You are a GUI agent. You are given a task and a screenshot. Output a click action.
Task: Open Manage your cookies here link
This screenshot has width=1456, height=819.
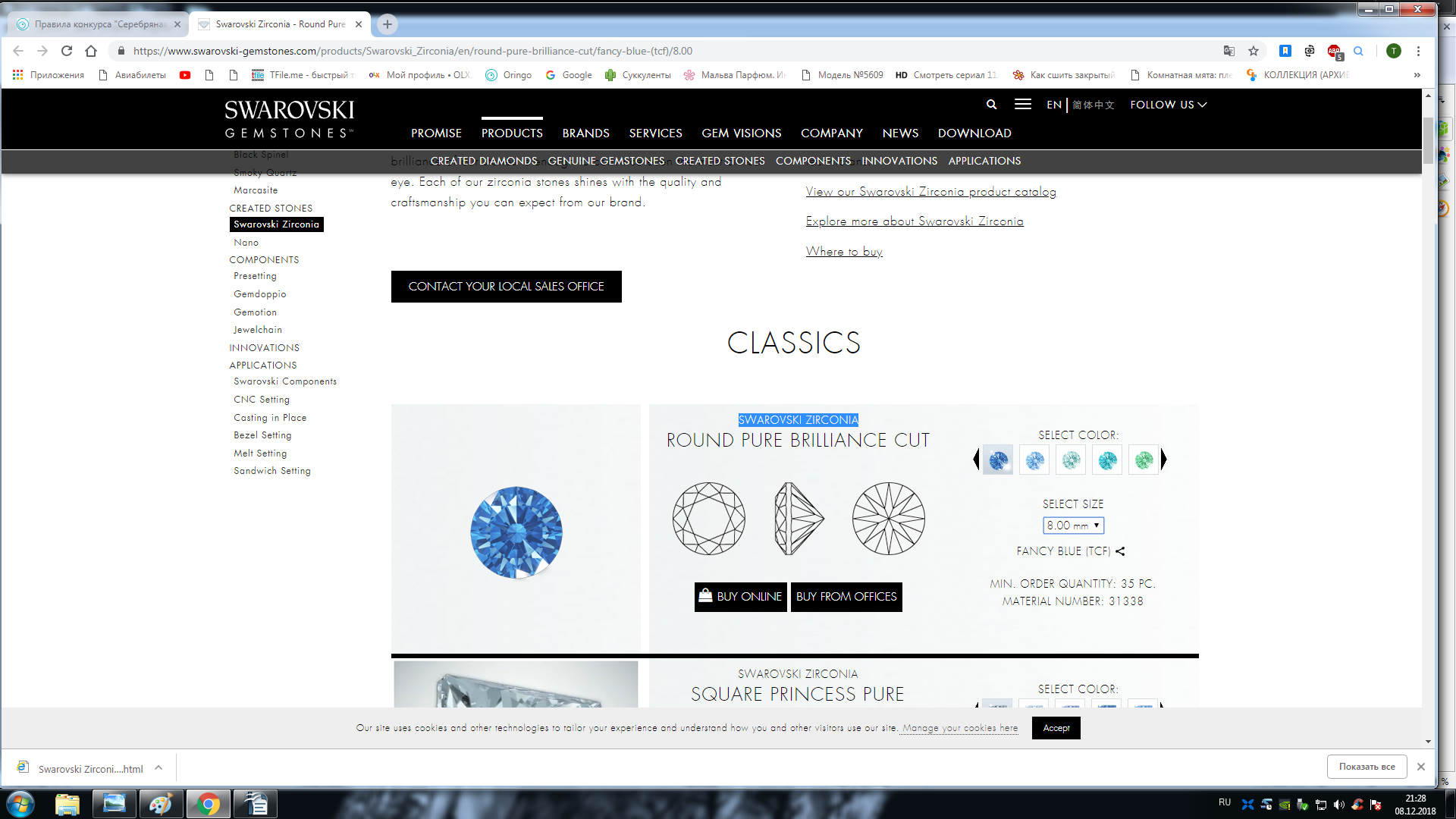tap(960, 728)
